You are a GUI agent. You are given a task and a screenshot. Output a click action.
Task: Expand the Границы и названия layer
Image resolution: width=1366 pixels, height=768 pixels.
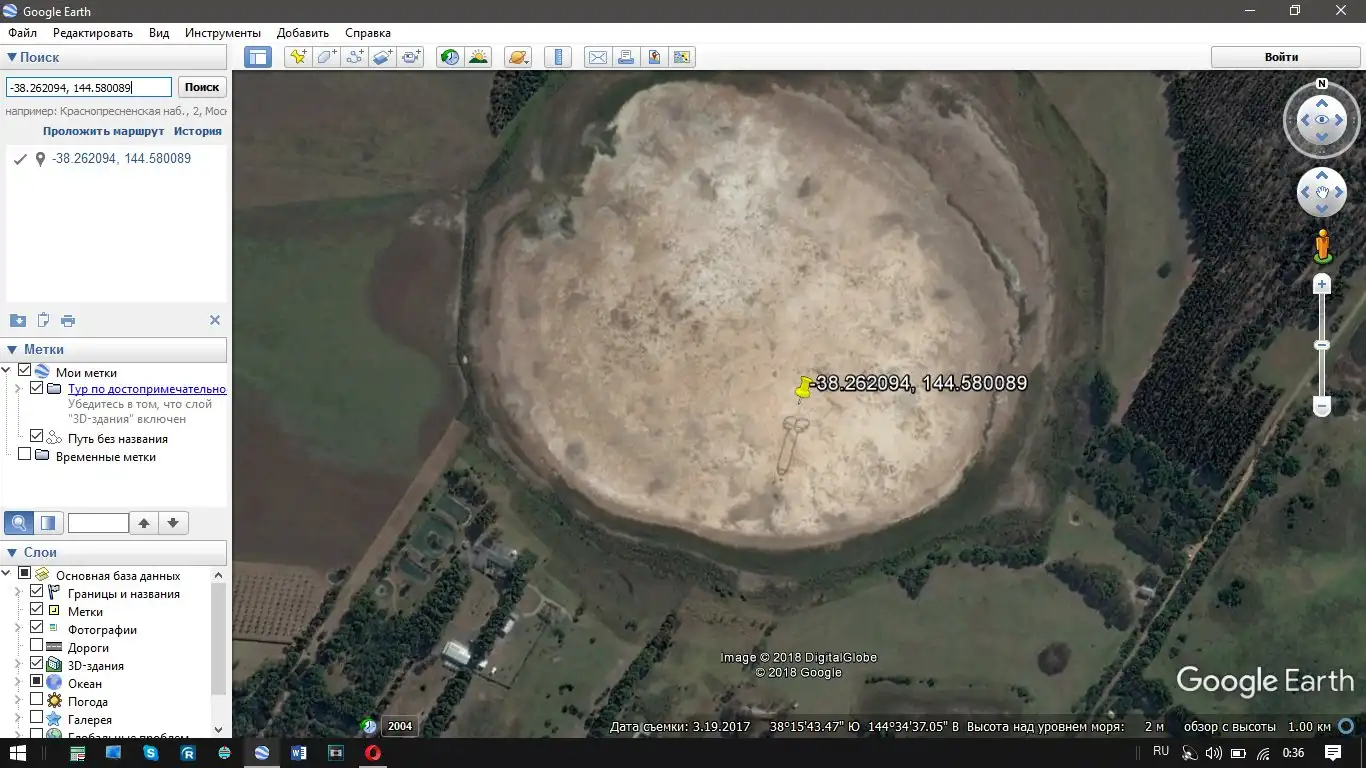[18, 593]
